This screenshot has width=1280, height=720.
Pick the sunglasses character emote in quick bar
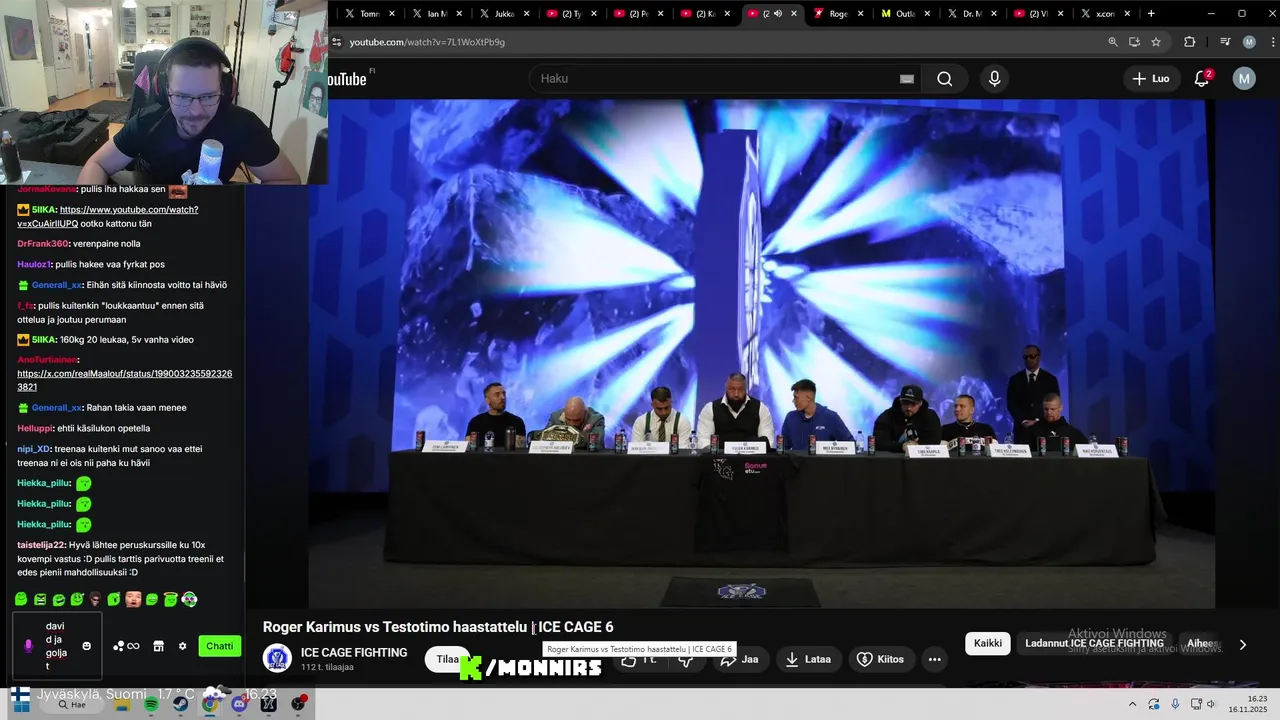[x=96, y=599]
